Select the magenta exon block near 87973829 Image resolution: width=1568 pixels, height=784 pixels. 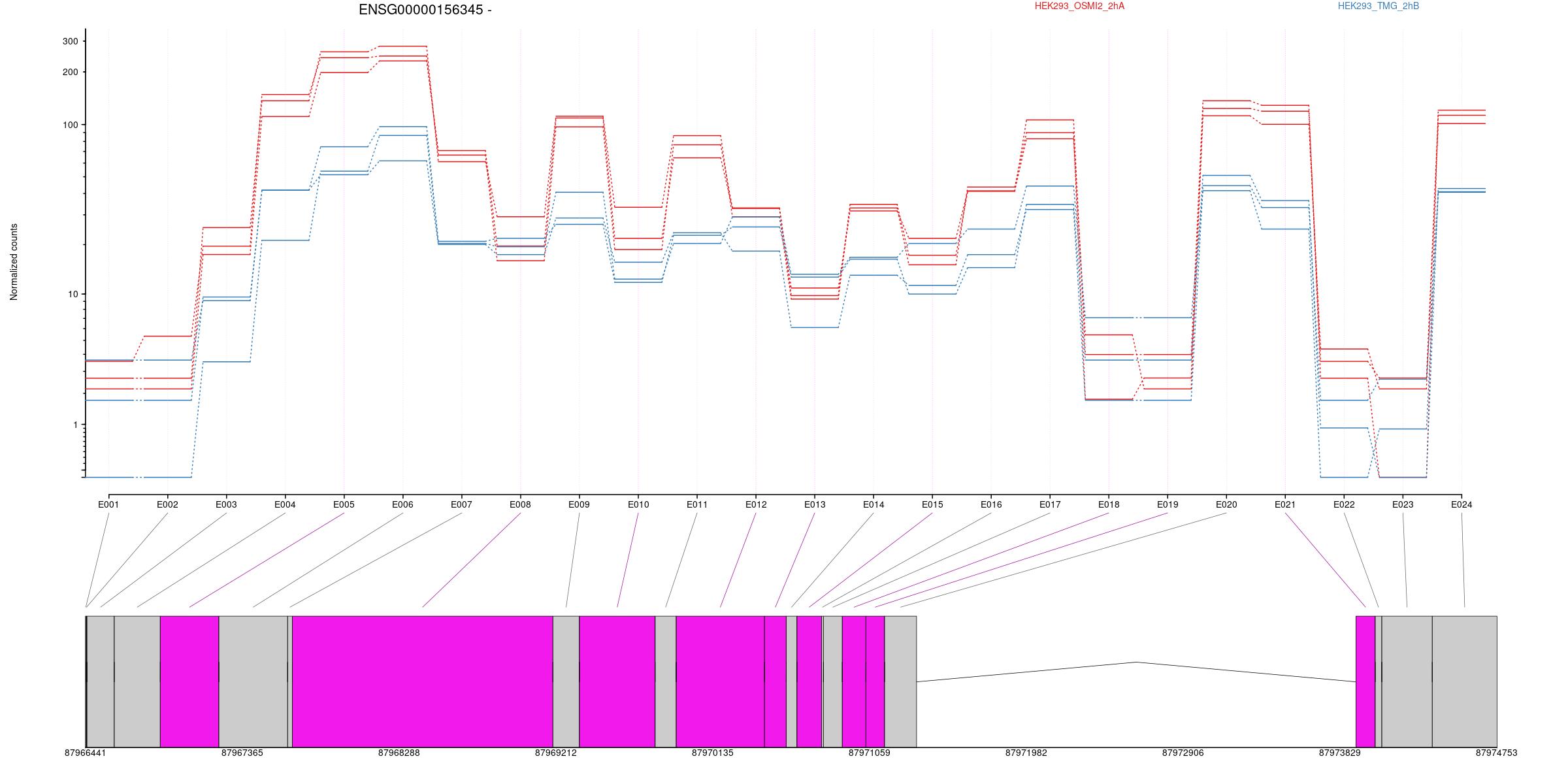[1365, 681]
